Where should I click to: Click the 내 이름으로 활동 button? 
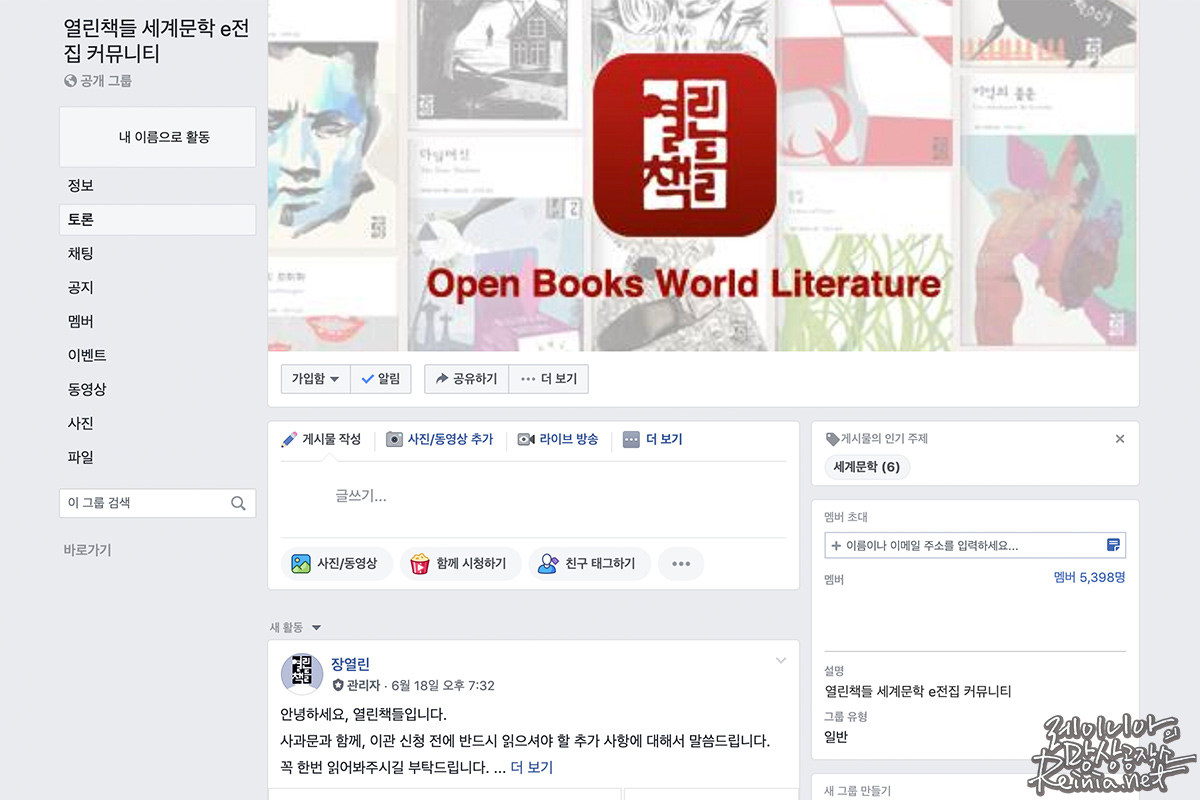(x=157, y=137)
